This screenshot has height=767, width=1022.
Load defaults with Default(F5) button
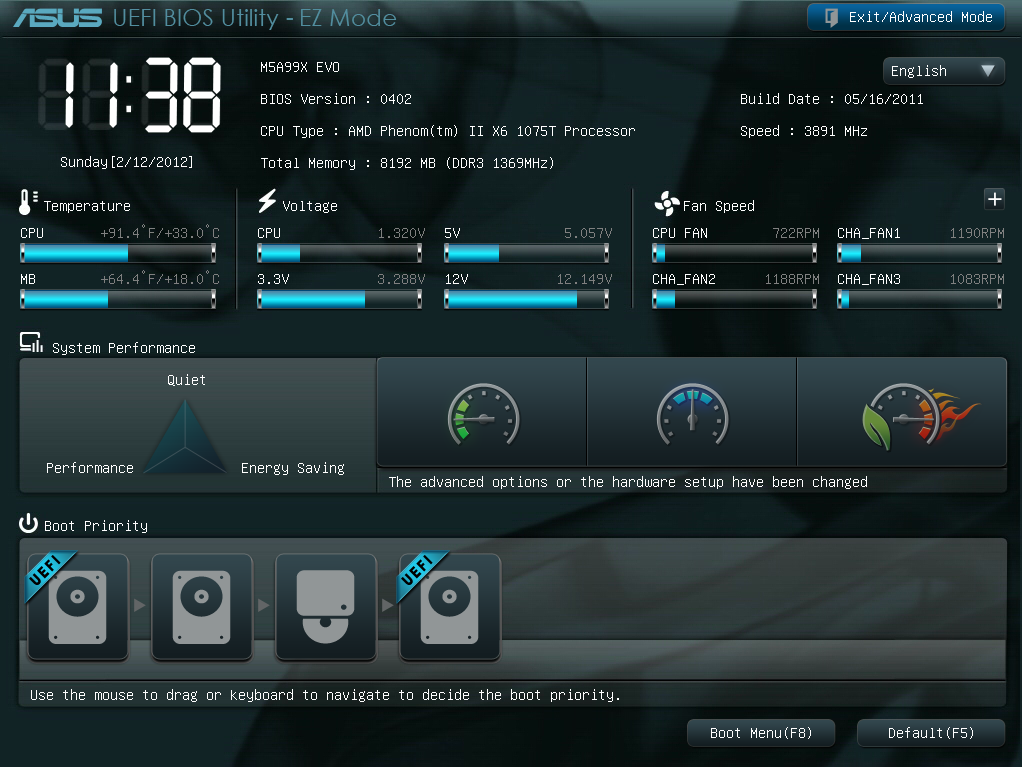(x=931, y=733)
